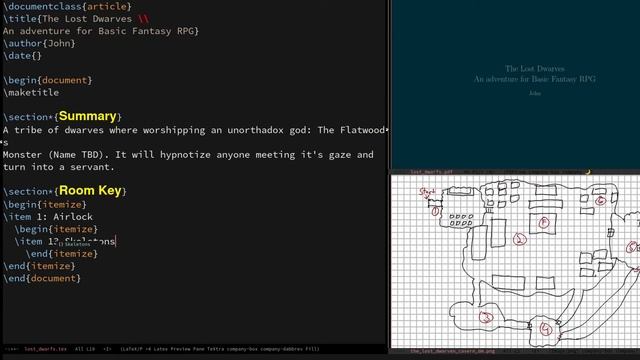Click the 'Summary' section heading
Viewport: 640px width, 360px height.
[x=87, y=116]
